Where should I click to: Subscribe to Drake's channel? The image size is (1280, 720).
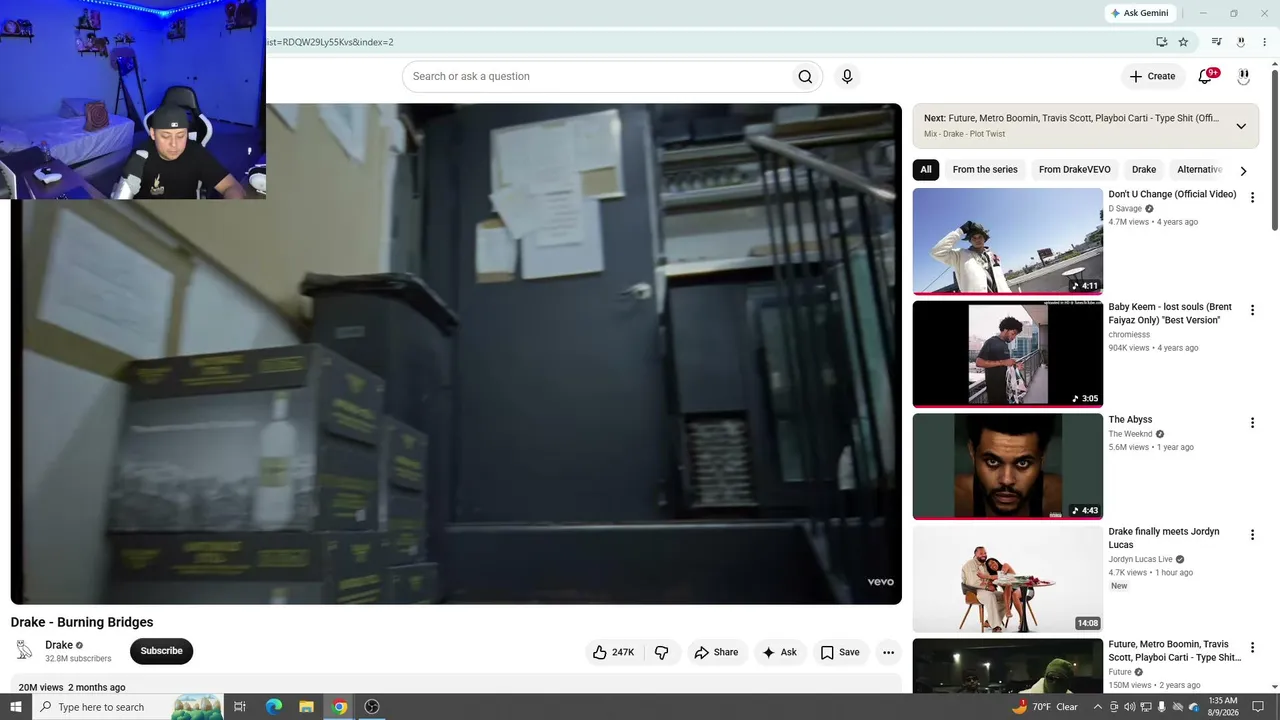coord(161,651)
